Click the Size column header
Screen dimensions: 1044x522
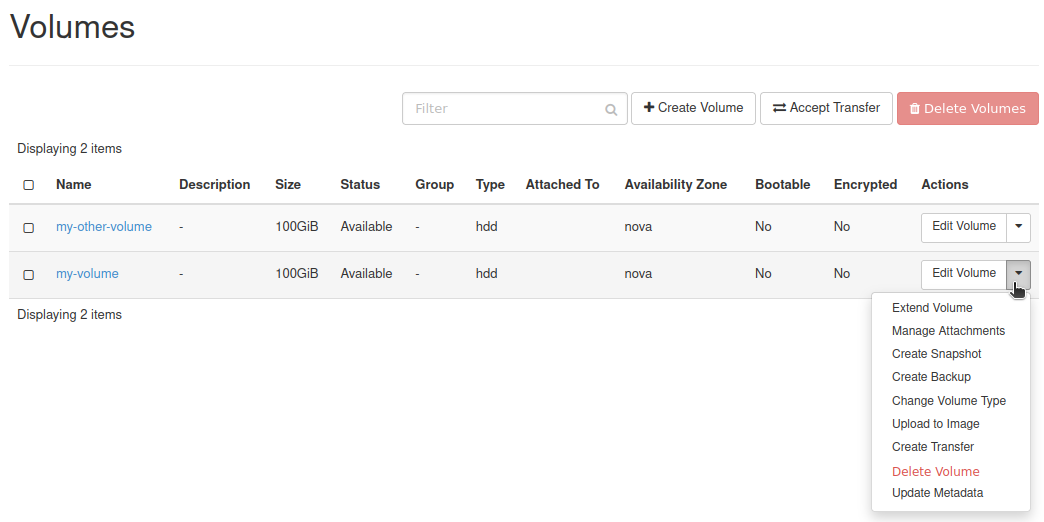288,184
